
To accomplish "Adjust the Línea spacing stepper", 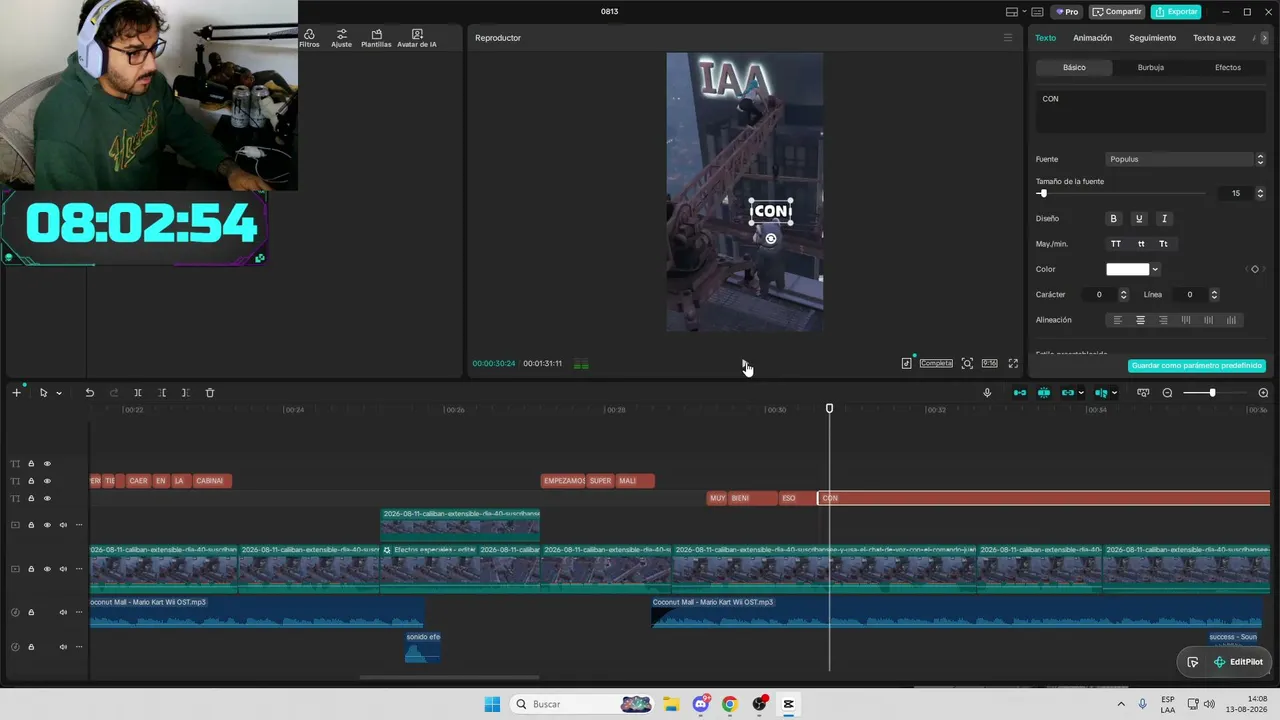I will [1214, 295].
